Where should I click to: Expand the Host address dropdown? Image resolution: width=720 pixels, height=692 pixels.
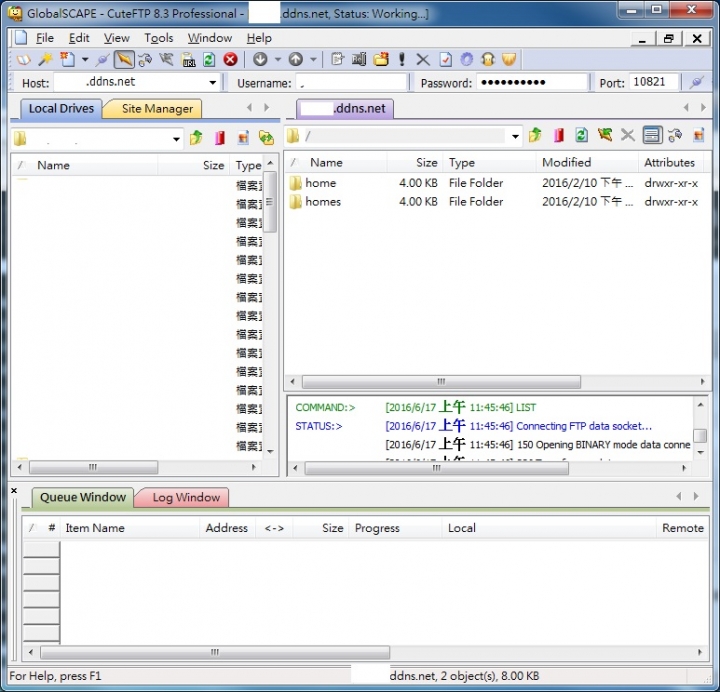213,83
